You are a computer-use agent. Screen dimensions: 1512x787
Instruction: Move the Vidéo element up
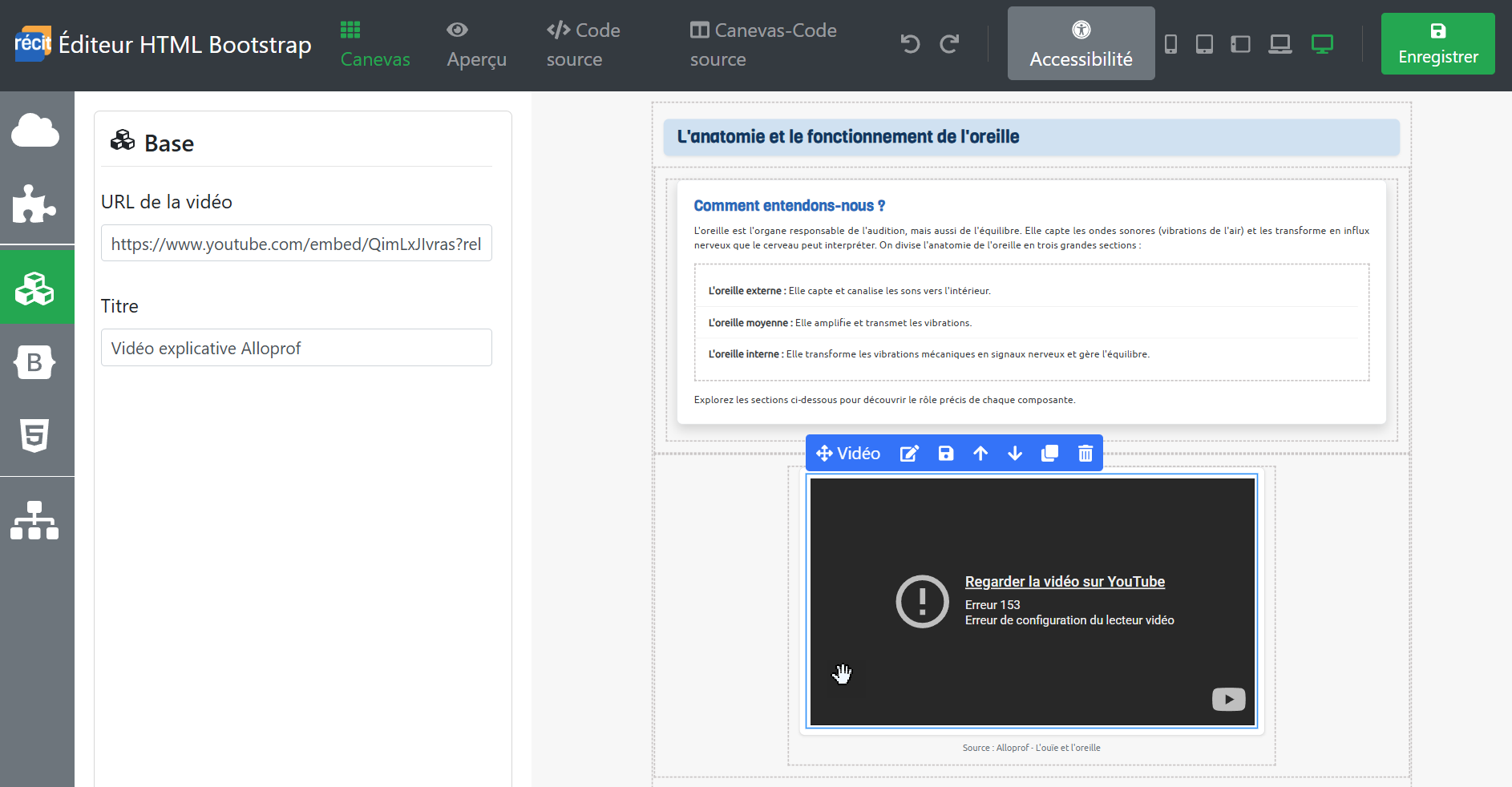[x=980, y=454]
